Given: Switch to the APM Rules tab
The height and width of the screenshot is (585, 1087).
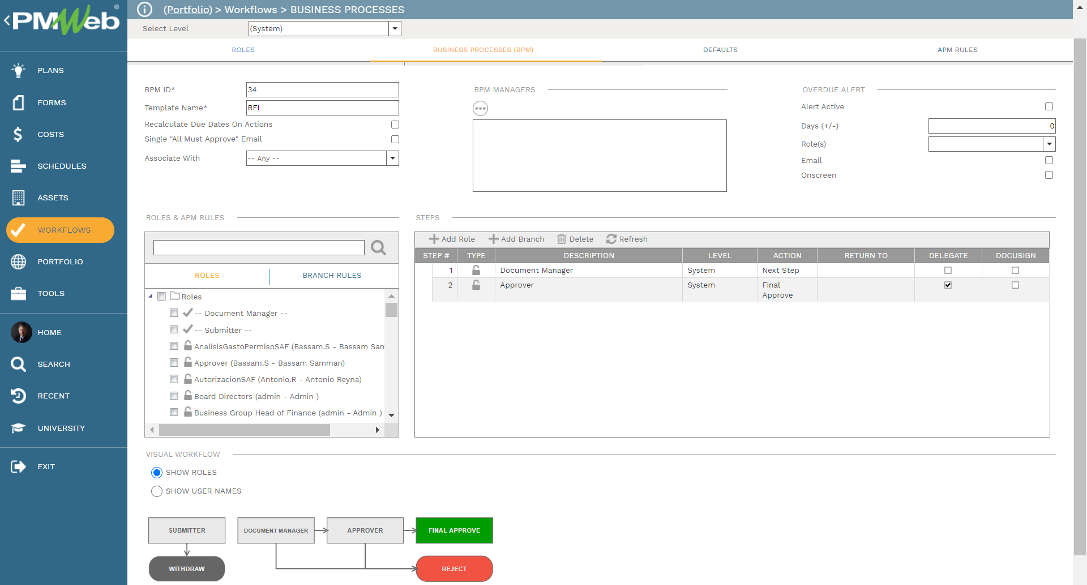Looking at the screenshot, I should pyautogui.click(x=957, y=50).
